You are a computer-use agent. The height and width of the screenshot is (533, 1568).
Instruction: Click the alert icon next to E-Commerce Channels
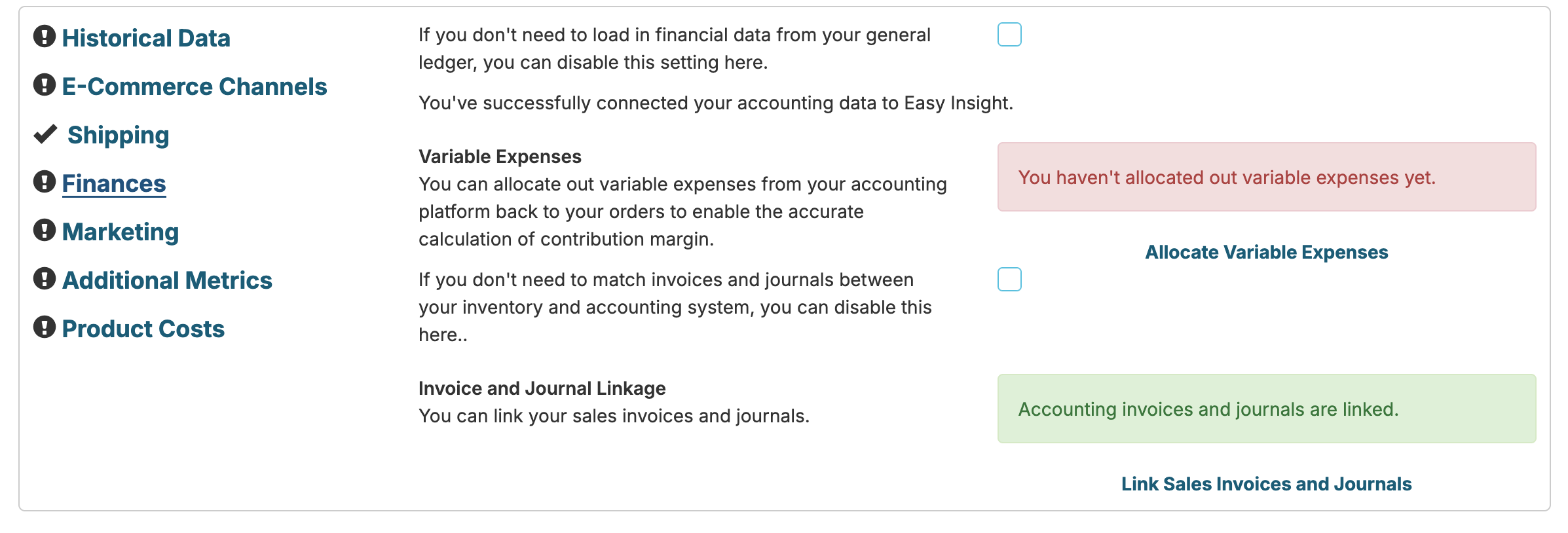click(x=45, y=85)
